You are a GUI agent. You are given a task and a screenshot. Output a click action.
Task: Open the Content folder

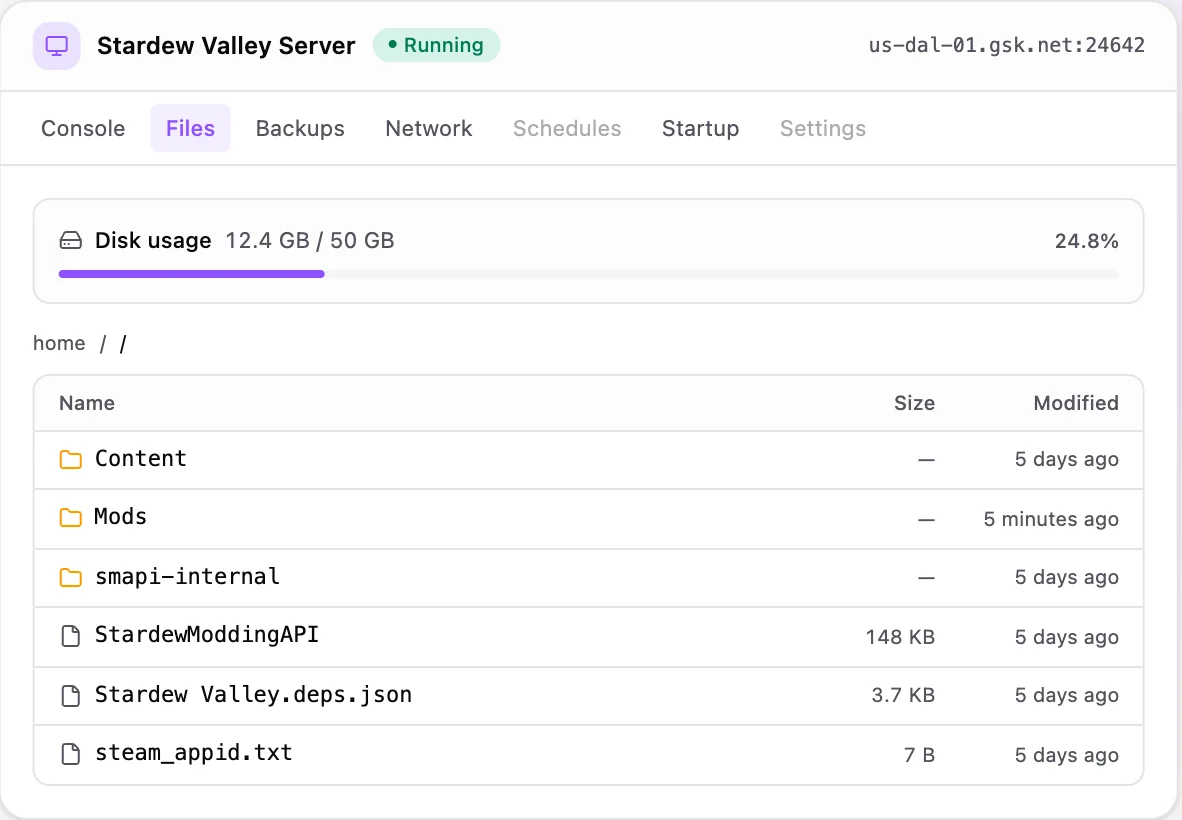click(x=140, y=459)
